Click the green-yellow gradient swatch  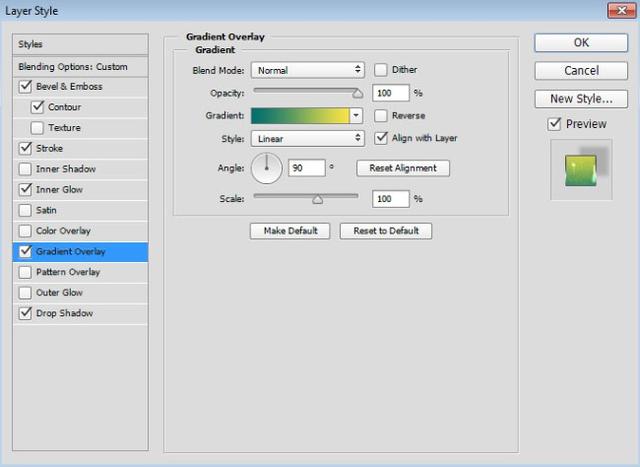[300, 116]
